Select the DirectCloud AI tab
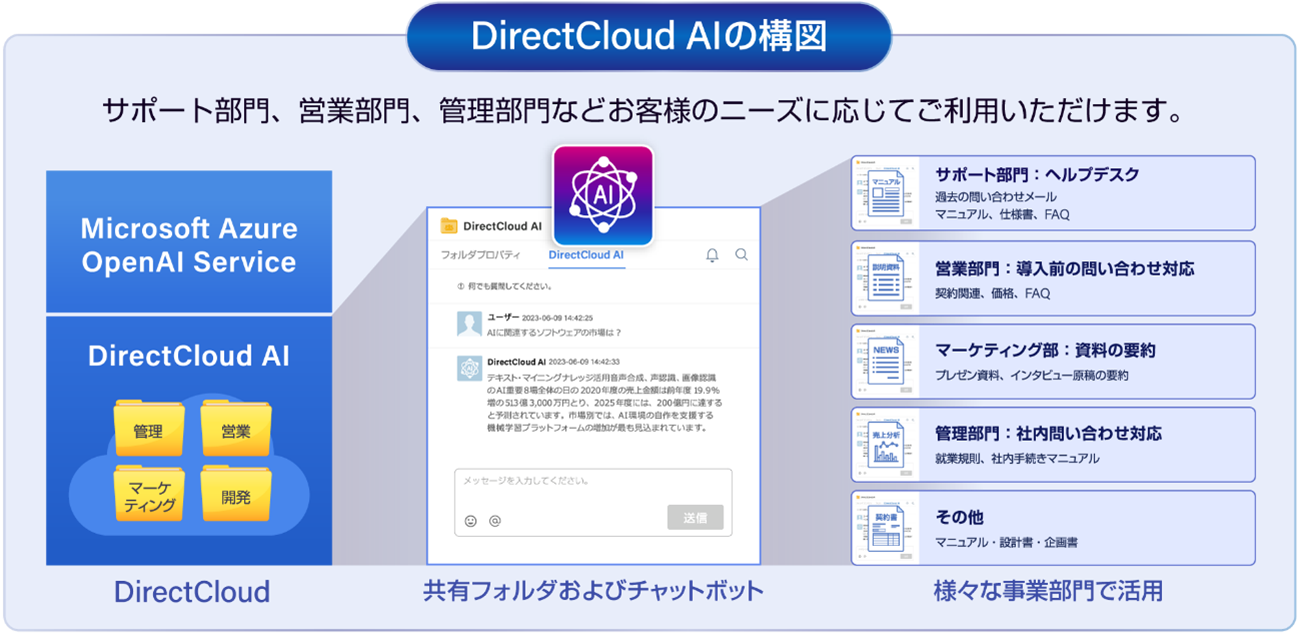 [x=586, y=255]
